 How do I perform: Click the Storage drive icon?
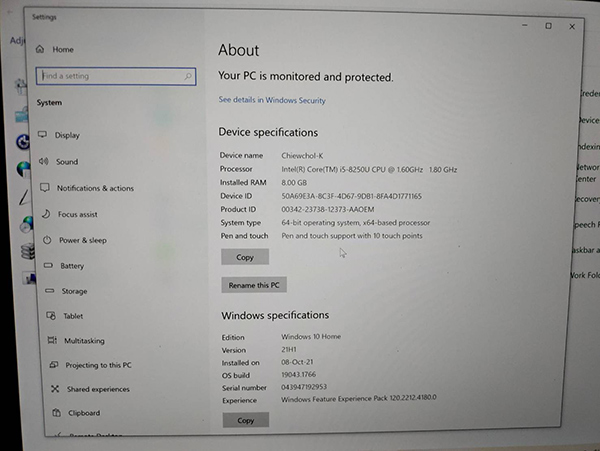tap(50, 291)
